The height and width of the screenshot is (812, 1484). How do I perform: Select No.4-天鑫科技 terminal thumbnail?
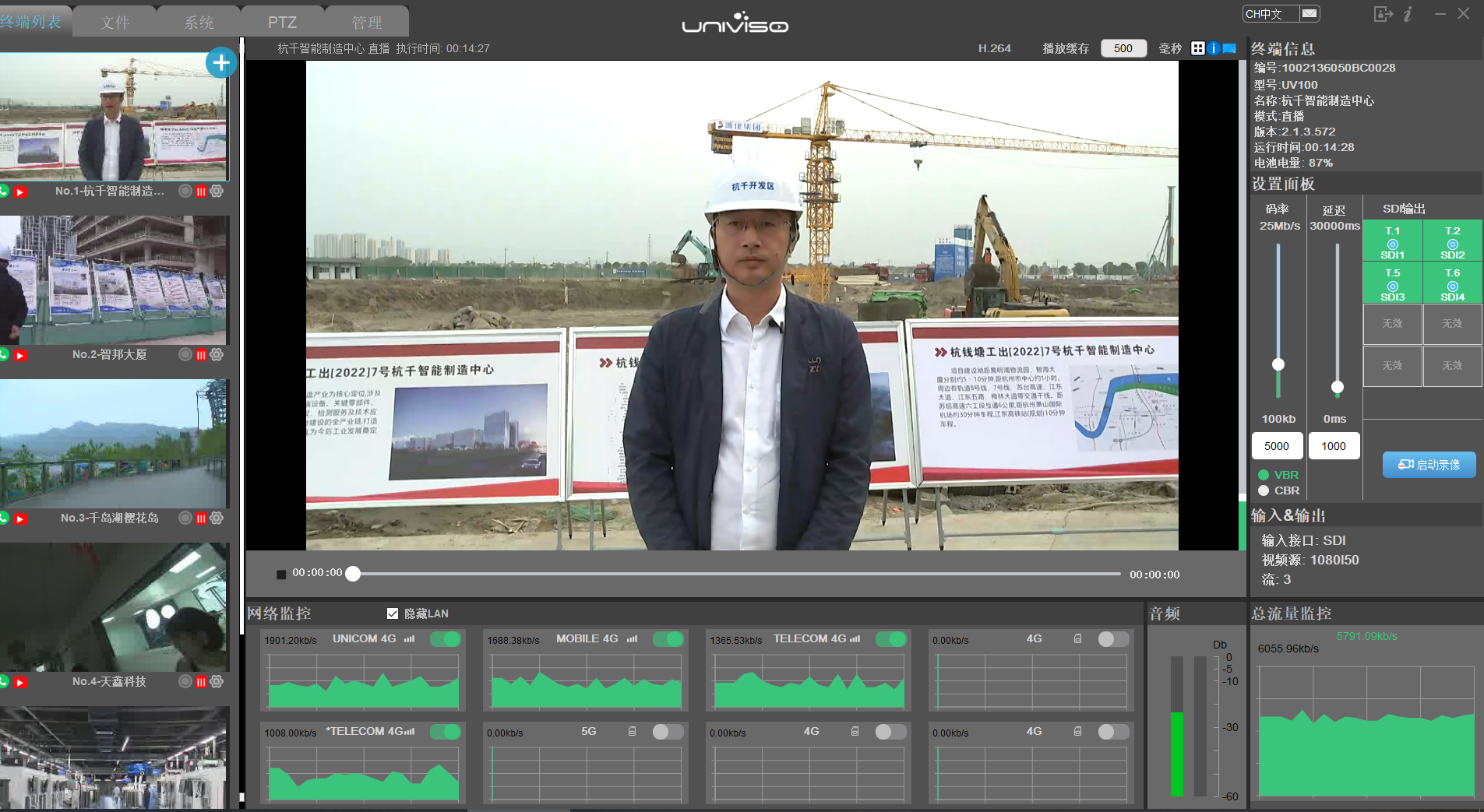(x=114, y=607)
